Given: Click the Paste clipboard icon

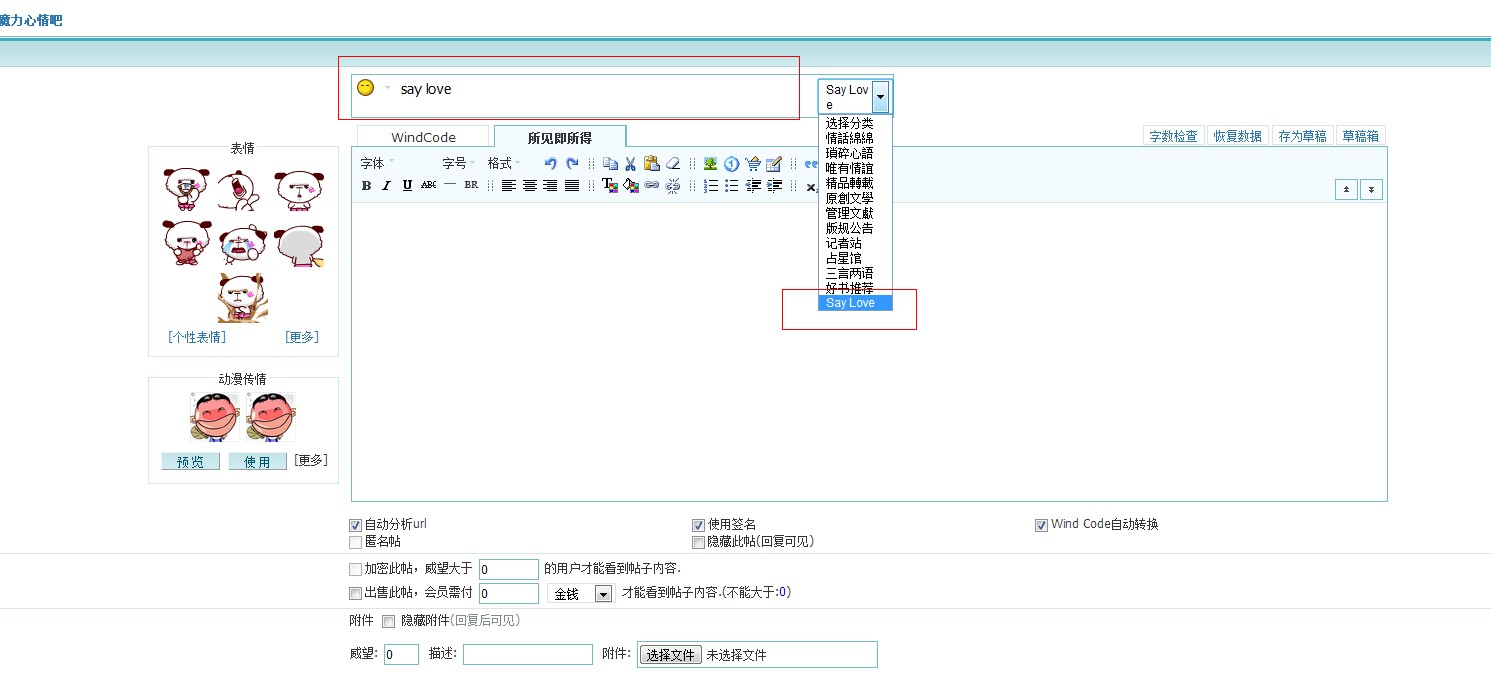Looking at the screenshot, I should click(651, 164).
